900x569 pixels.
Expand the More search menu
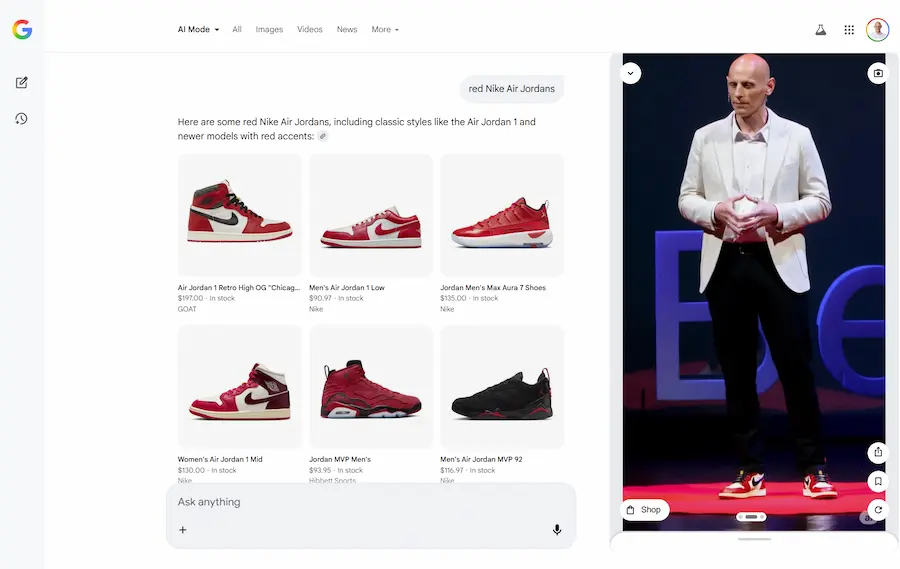[x=385, y=30]
